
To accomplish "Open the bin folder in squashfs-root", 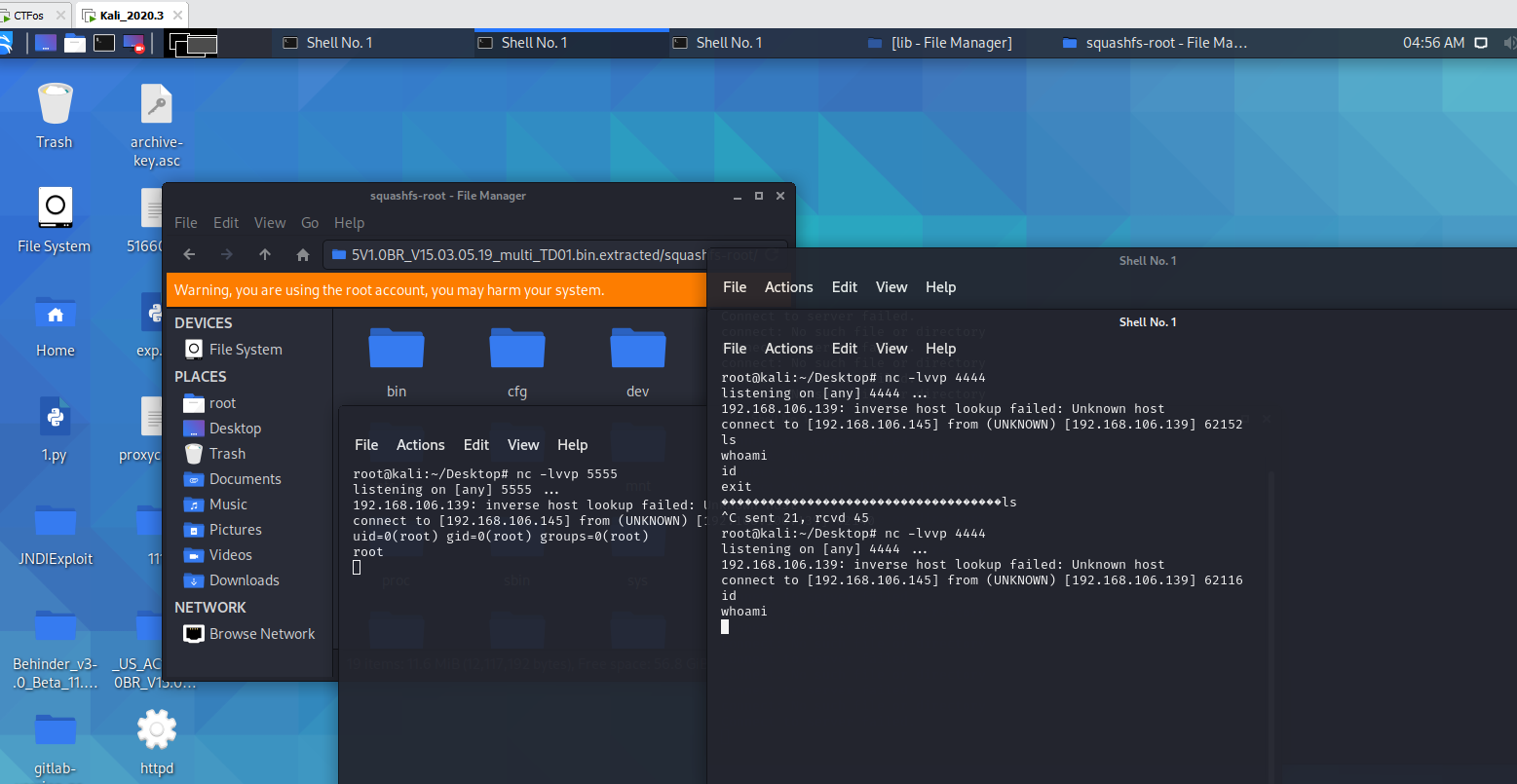I will click(x=397, y=362).
